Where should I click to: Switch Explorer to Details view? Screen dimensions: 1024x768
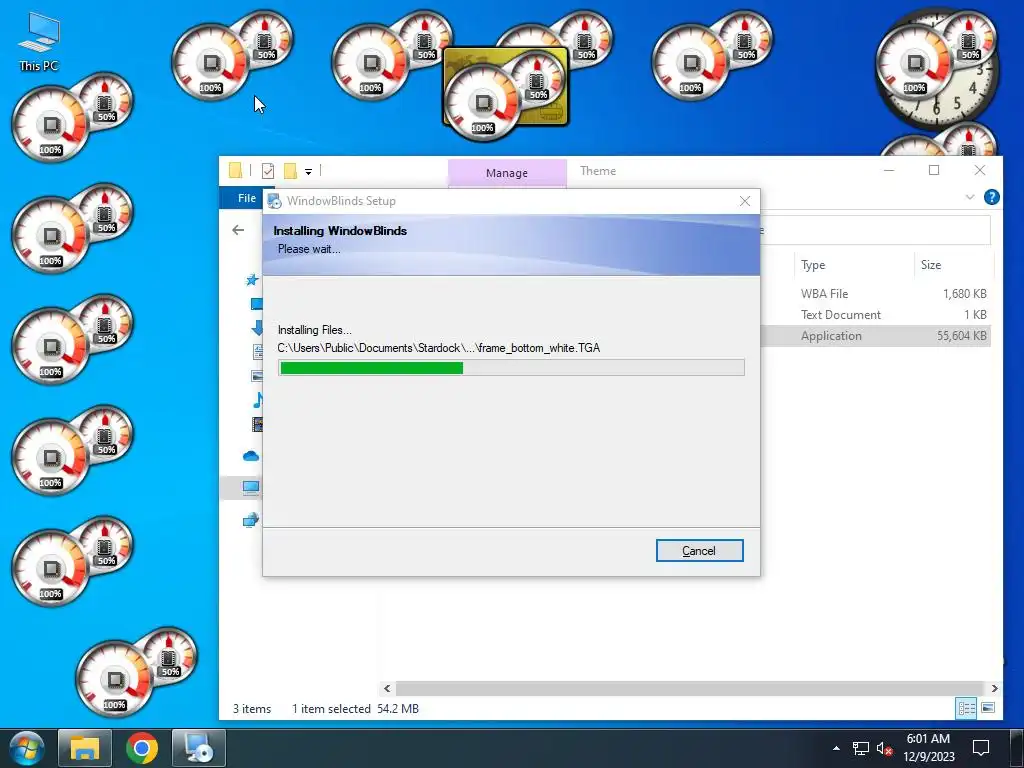coord(967,708)
